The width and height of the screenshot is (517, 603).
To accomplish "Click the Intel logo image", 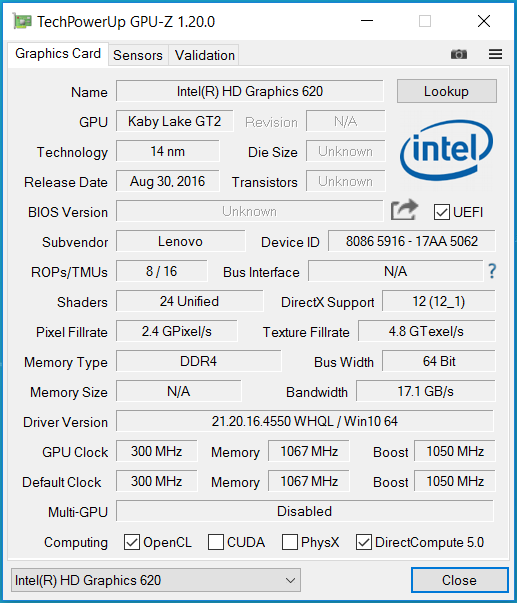I will tap(446, 150).
